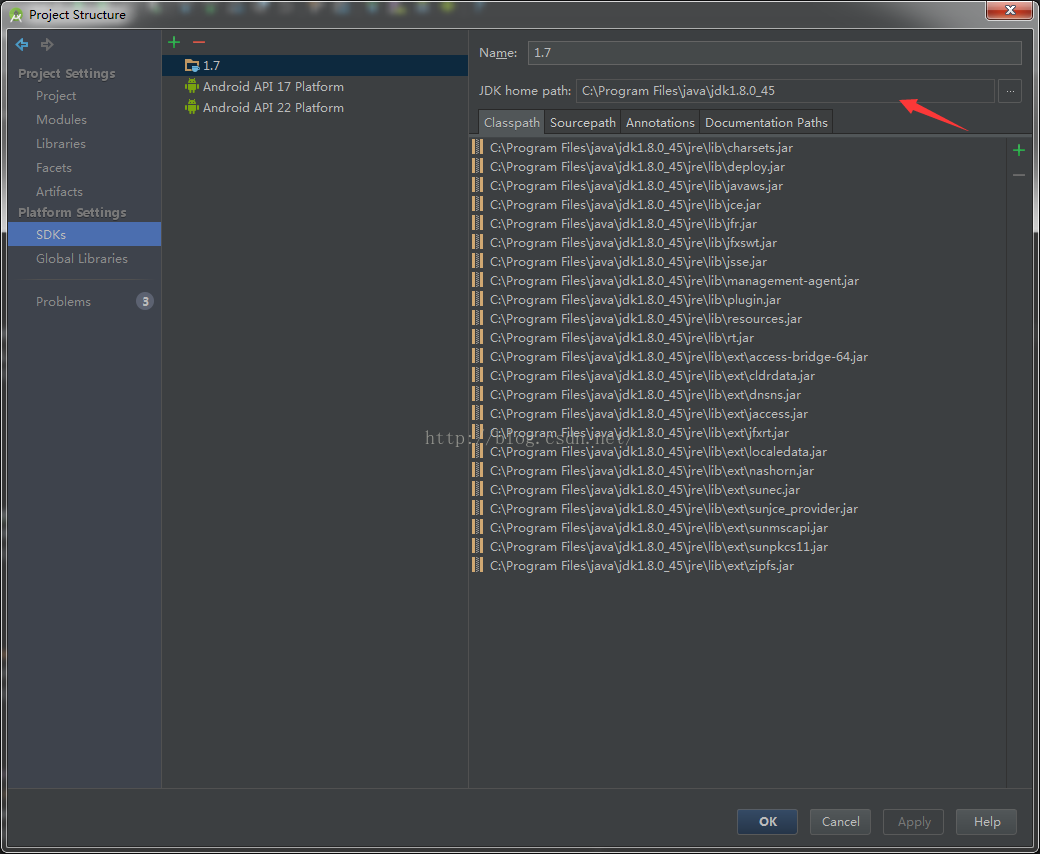Remove classpath entry with minus icon
Screen dimensions: 1040x854
click(1019, 175)
